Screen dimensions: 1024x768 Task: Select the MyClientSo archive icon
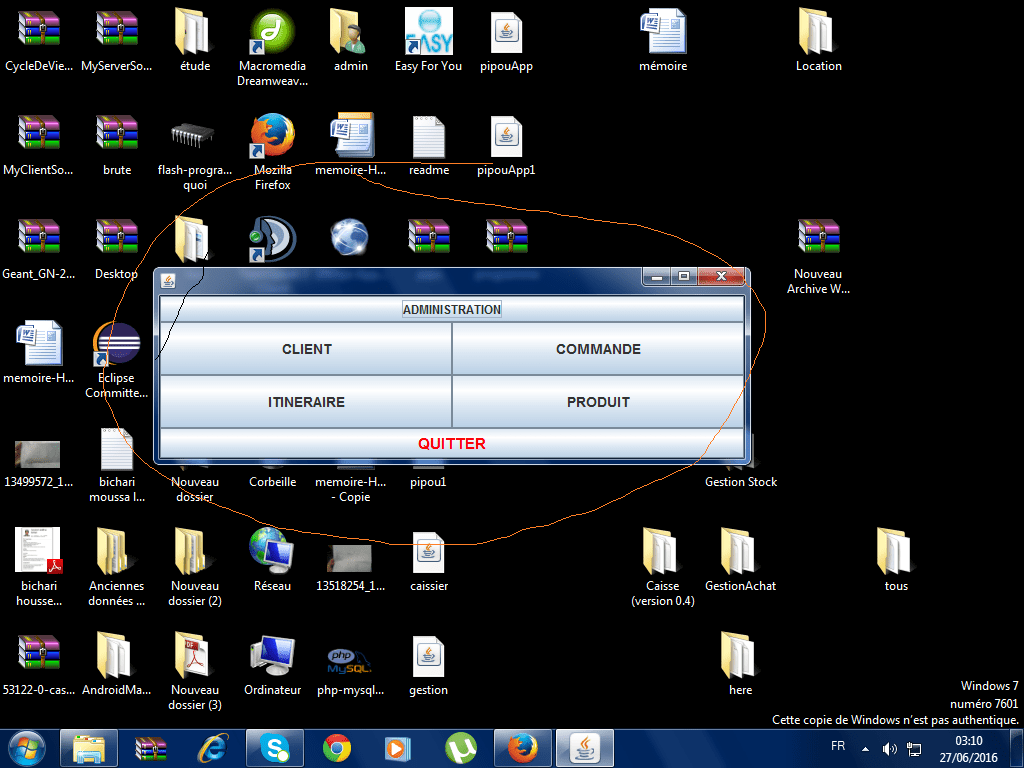pyautogui.click(x=39, y=133)
